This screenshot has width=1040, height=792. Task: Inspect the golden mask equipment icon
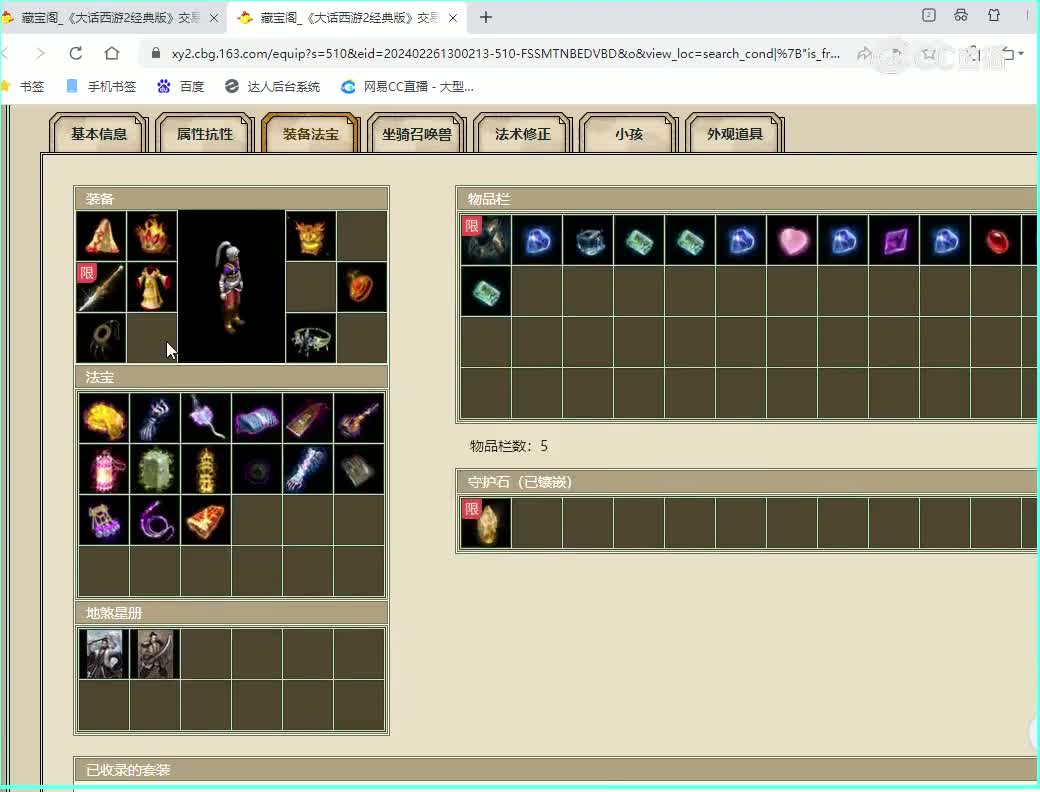(x=311, y=236)
